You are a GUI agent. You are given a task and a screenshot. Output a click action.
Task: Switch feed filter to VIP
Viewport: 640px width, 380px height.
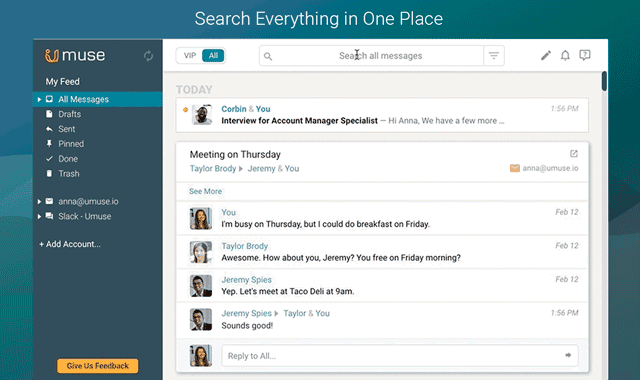click(x=190, y=56)
